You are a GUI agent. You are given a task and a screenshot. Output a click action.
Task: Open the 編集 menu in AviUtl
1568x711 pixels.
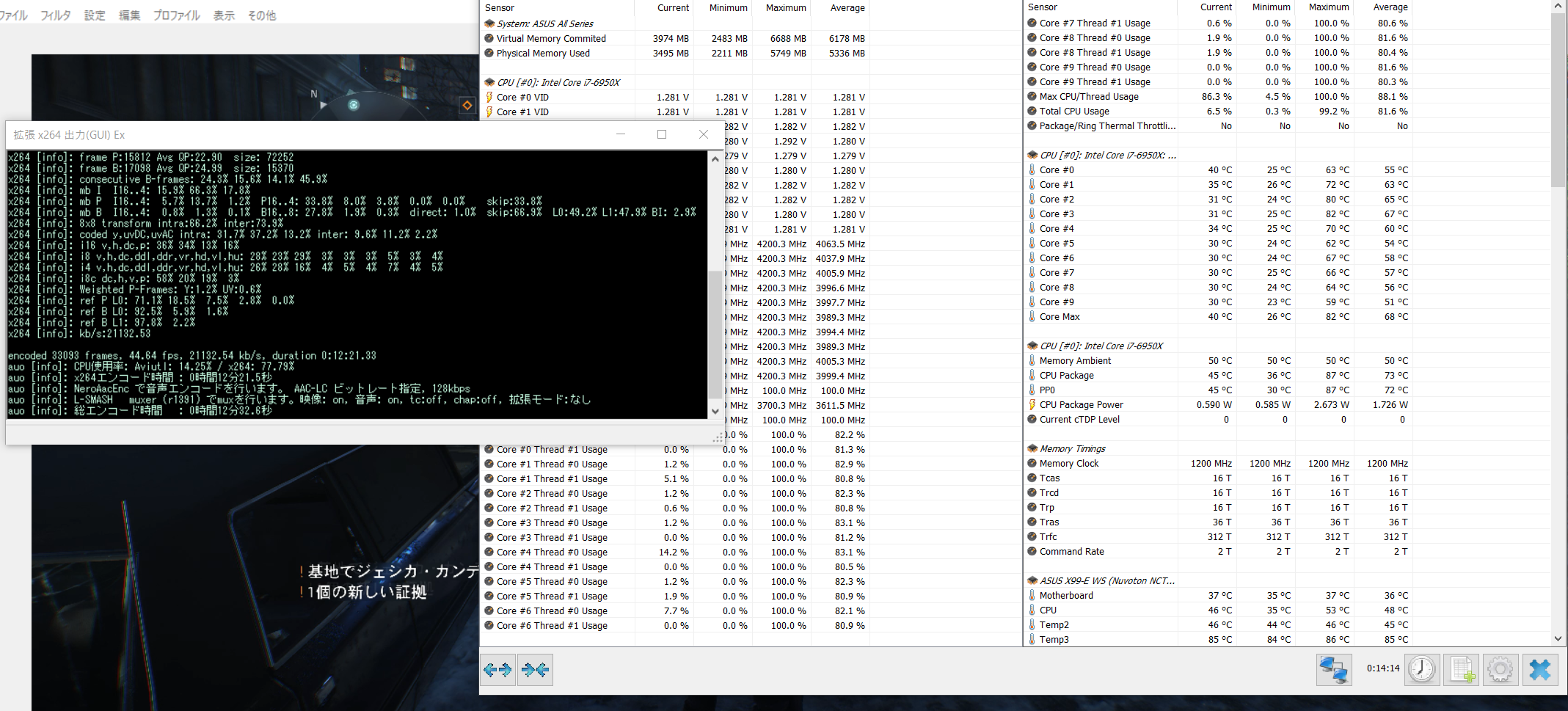[x=129, y=15]
